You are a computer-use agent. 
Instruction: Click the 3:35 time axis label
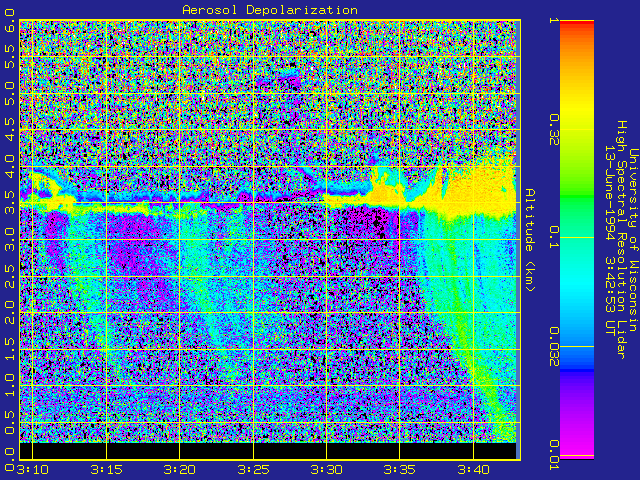point(400,470)
